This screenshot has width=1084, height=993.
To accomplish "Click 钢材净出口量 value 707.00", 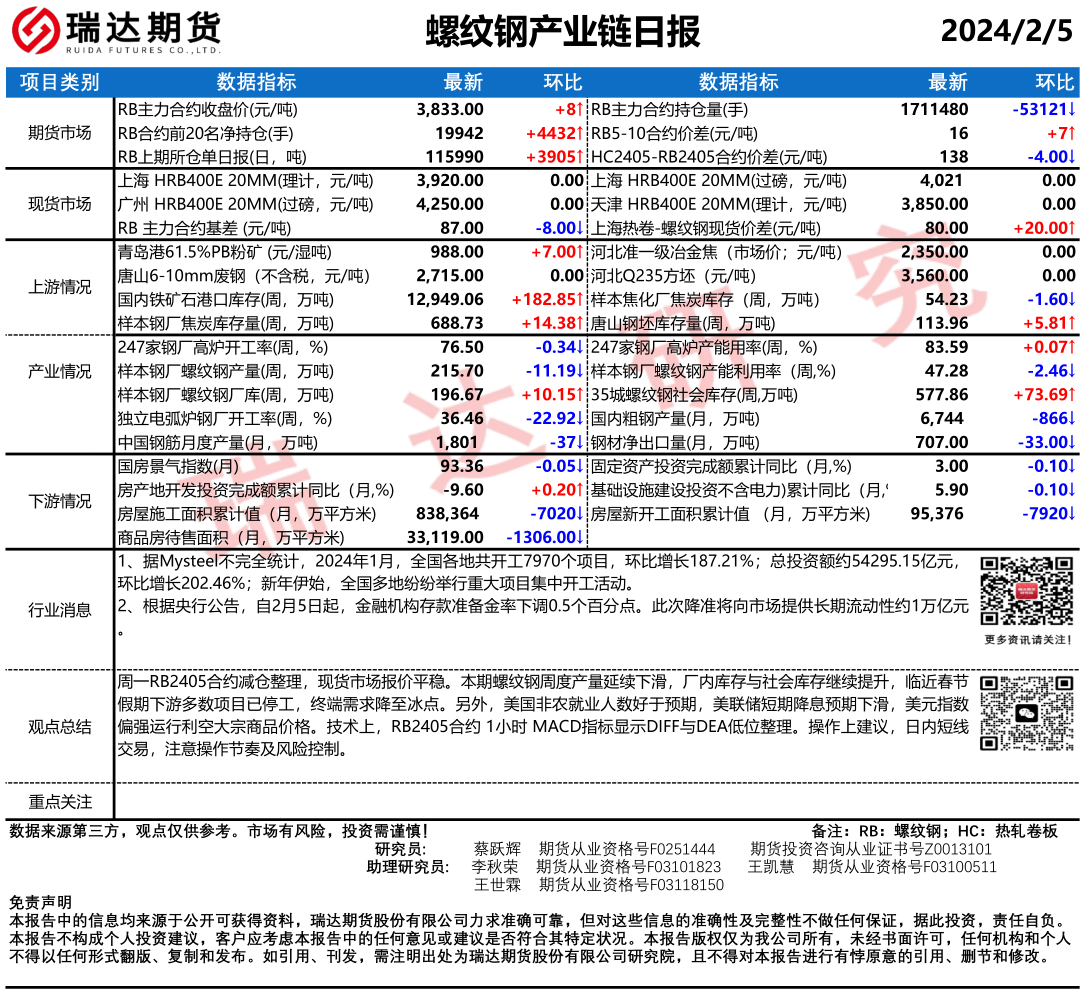I will pyautogui.click(x=942, y=443).
